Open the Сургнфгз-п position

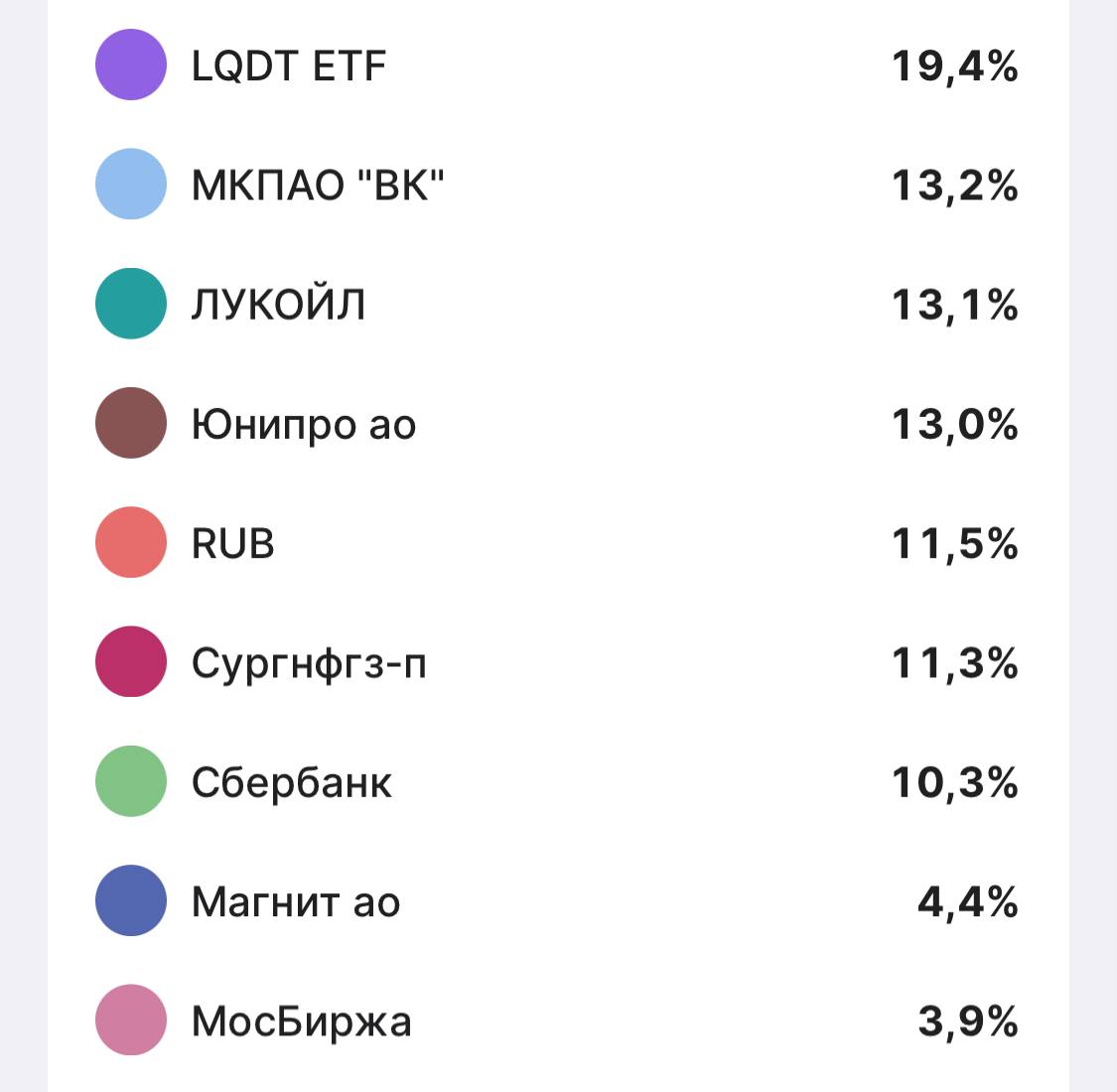point(309,663)
